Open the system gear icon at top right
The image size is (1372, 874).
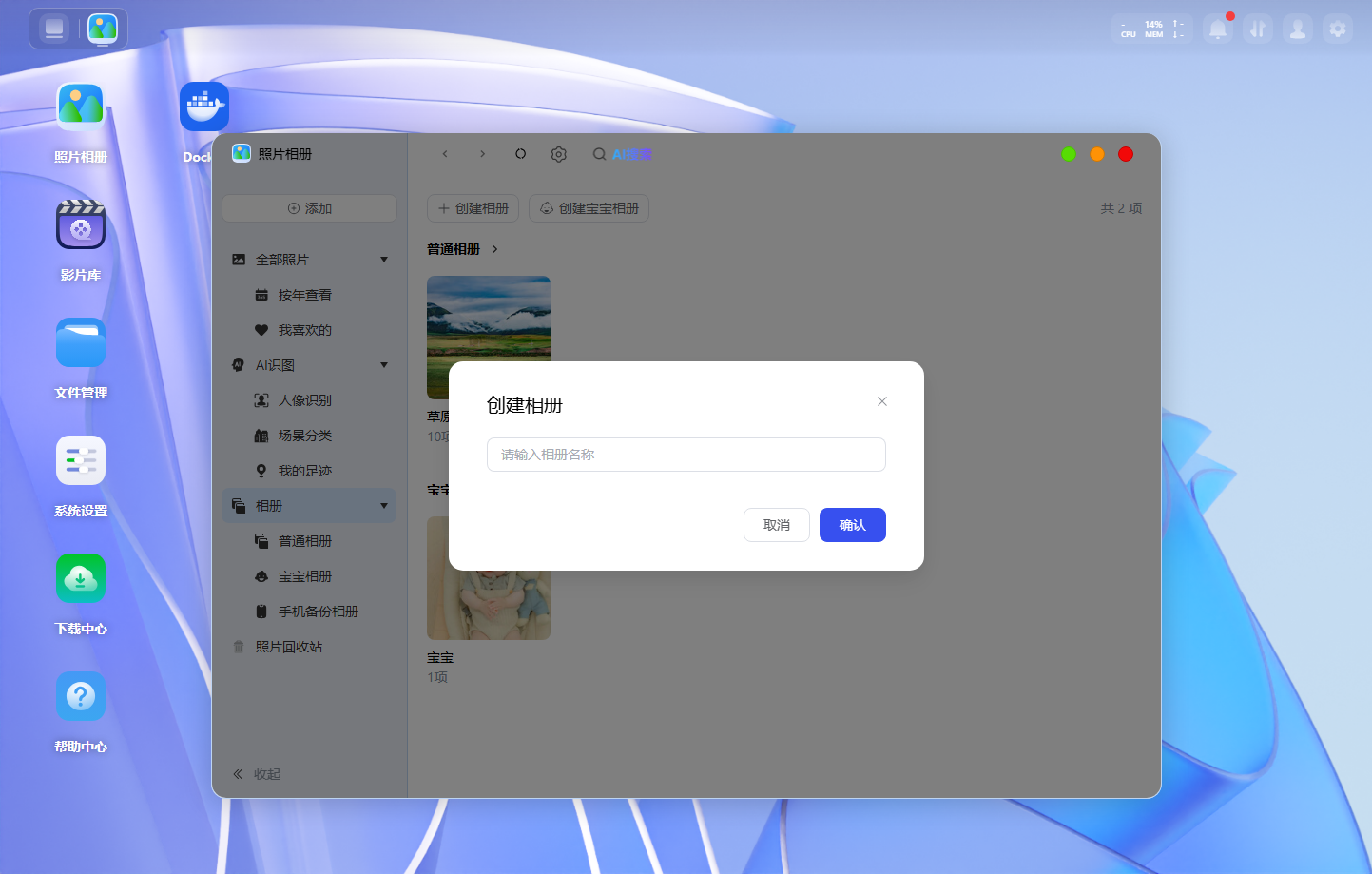1338,29
